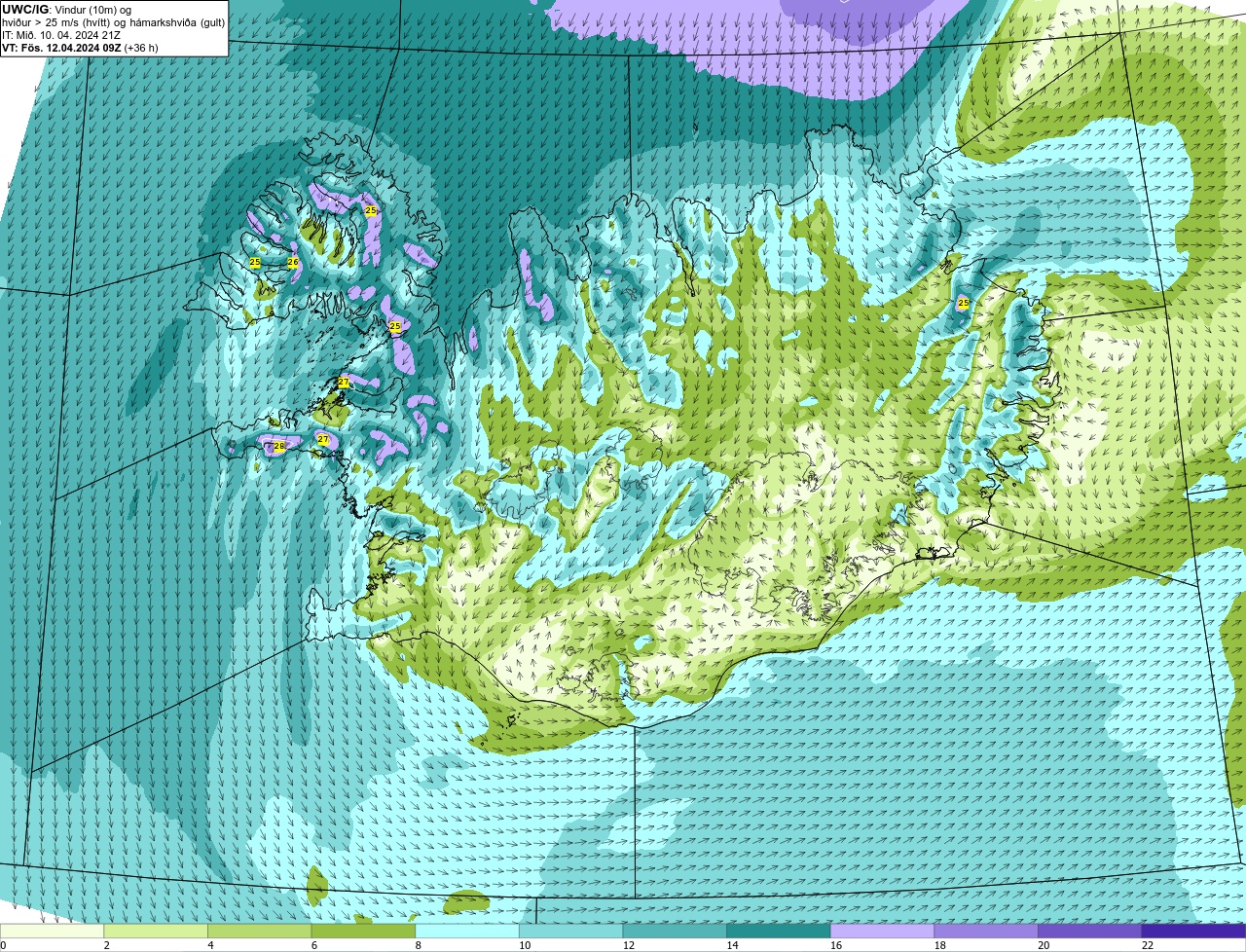The width and height of the screenshot is (1246, 952).
Task: Click the "UWC/IG" bold heading in title box
Action: [25, 9]
